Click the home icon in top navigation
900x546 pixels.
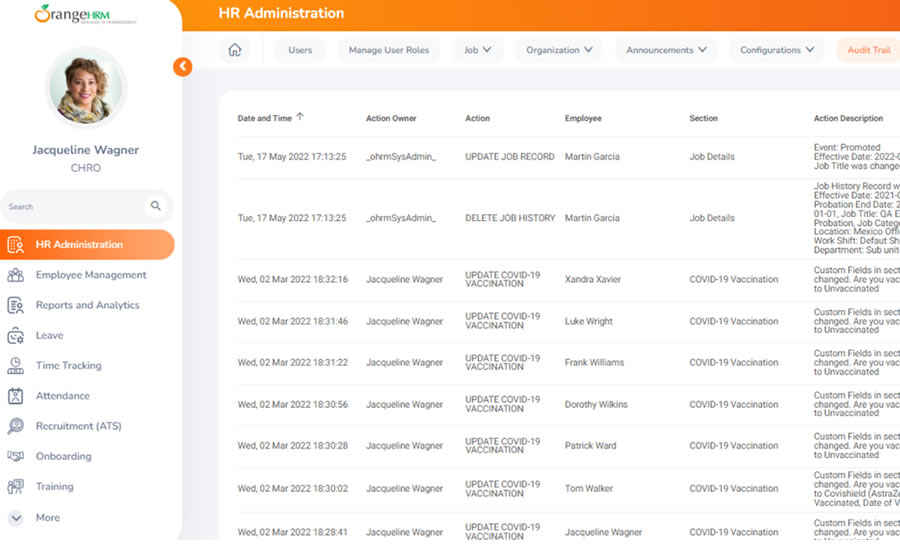tap(235, 50)
